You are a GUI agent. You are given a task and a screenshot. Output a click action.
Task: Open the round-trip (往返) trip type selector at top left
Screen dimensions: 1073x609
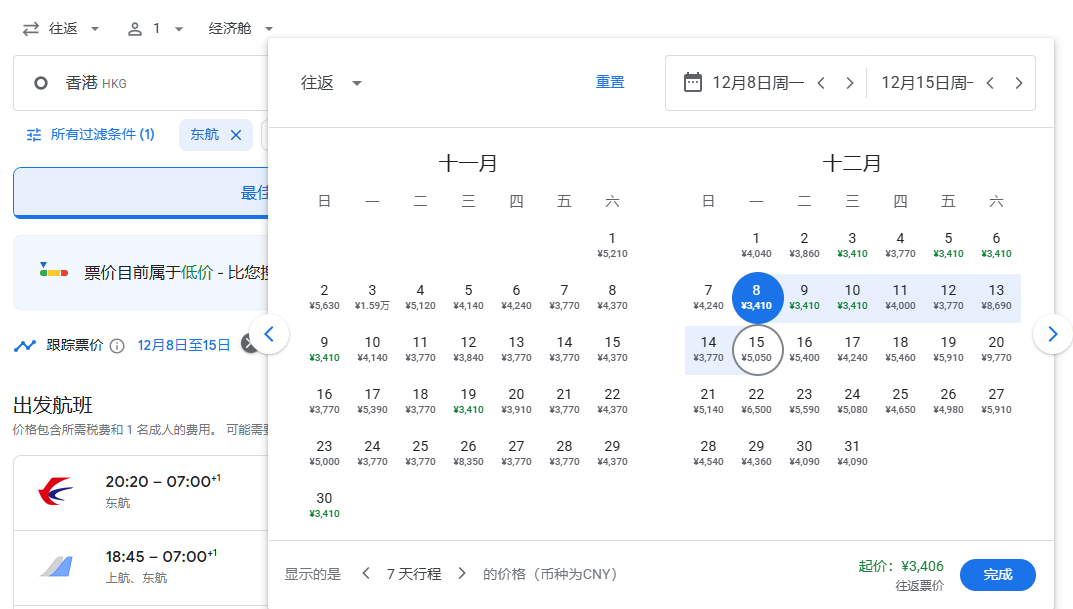click(x=60, y=29)
